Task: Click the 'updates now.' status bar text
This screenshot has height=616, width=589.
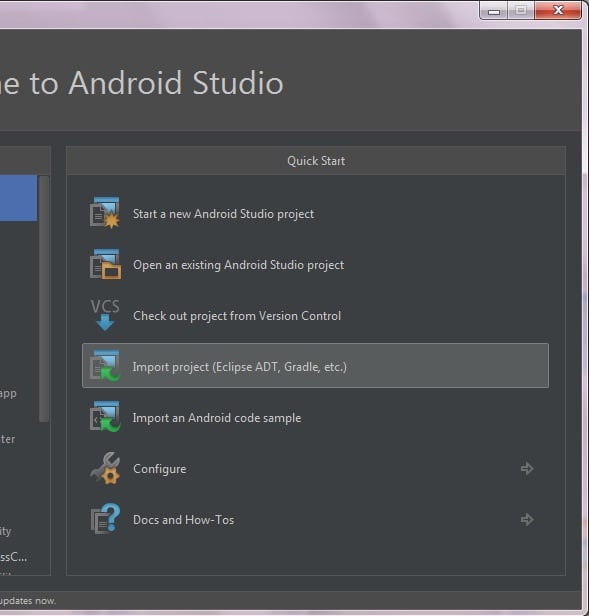Action: [x=28, y=601]
